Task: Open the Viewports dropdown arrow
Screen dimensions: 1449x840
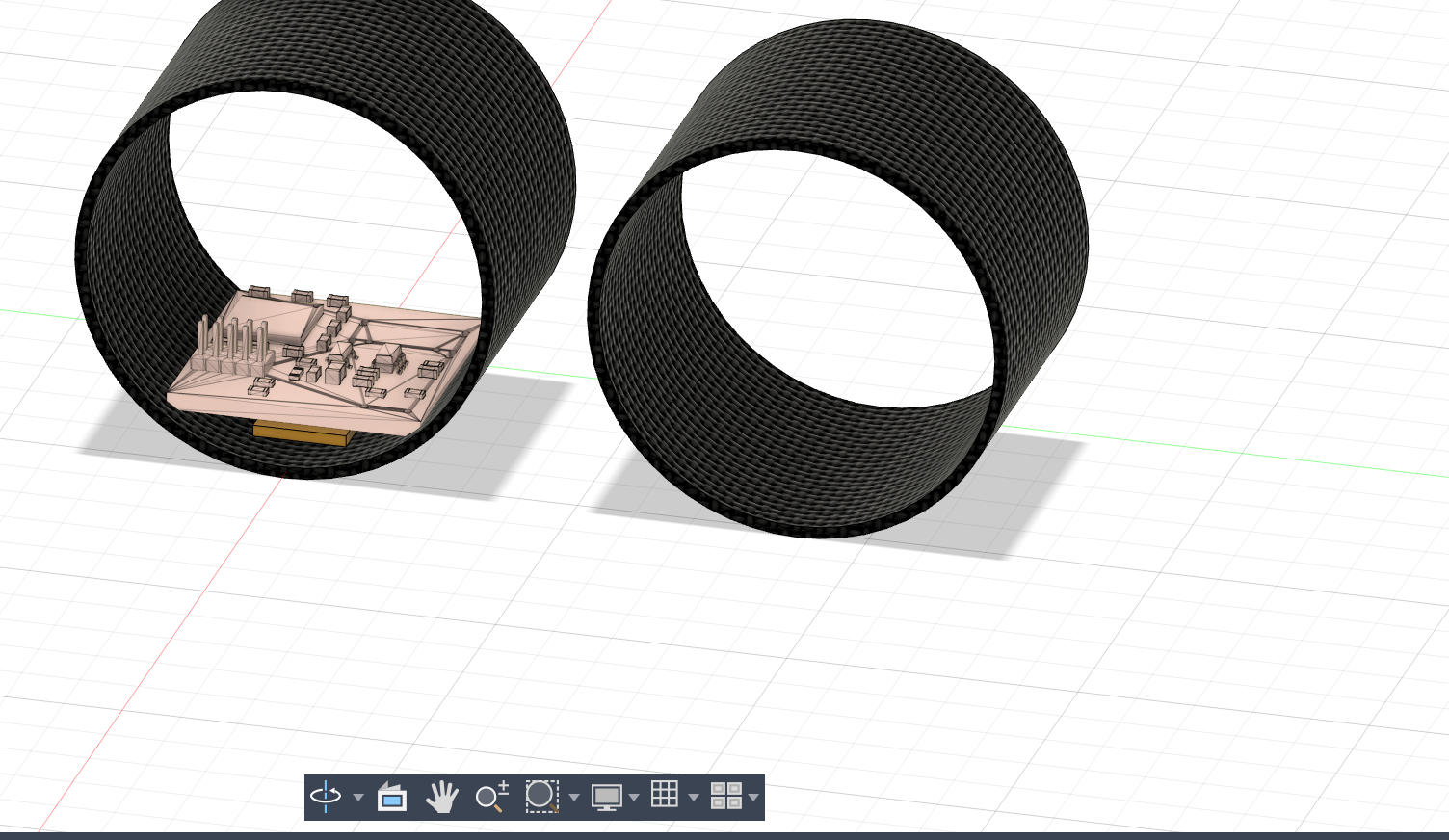Action: (753, 798)
